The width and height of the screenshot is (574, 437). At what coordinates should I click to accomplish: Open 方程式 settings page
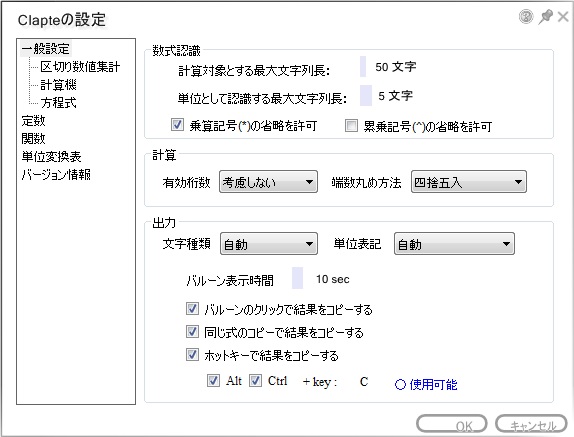click(58, 102)
